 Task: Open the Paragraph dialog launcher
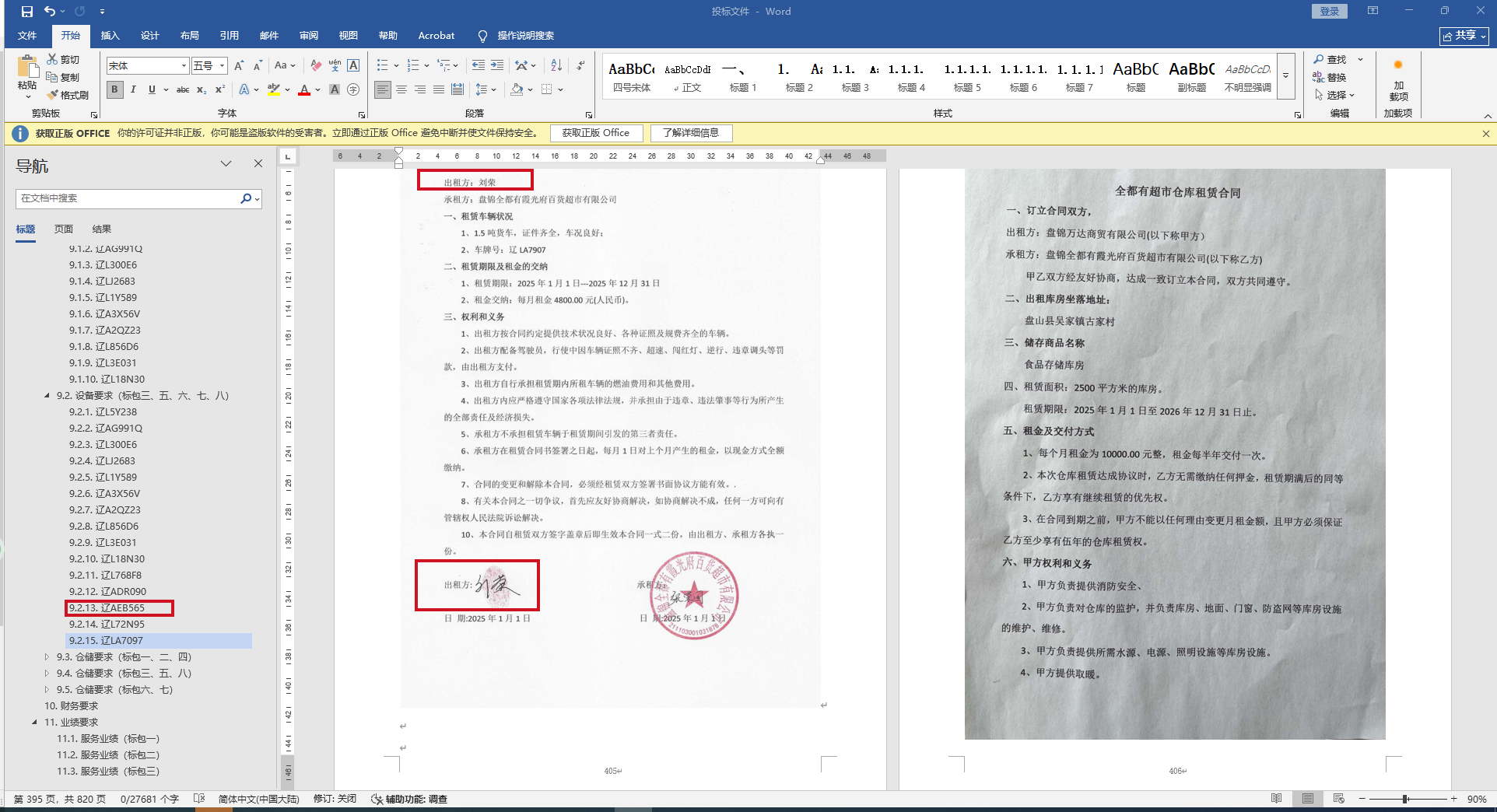588,114
